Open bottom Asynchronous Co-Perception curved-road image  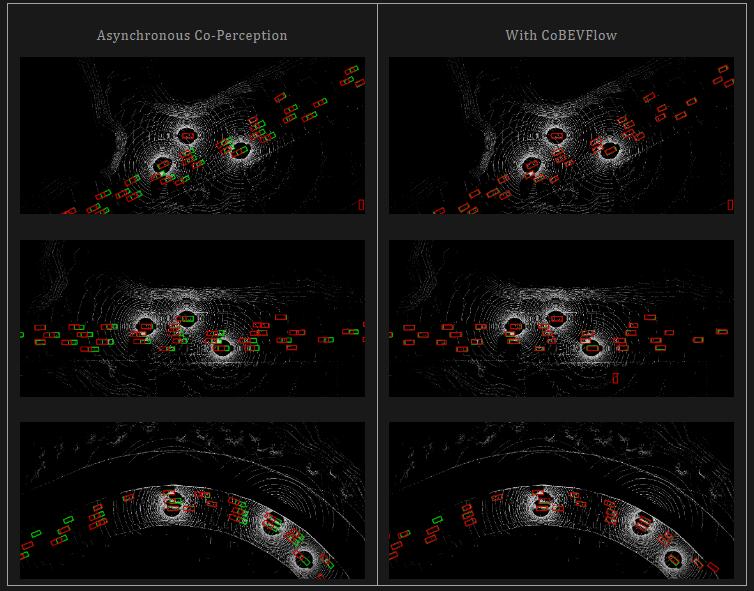point(192,501)
